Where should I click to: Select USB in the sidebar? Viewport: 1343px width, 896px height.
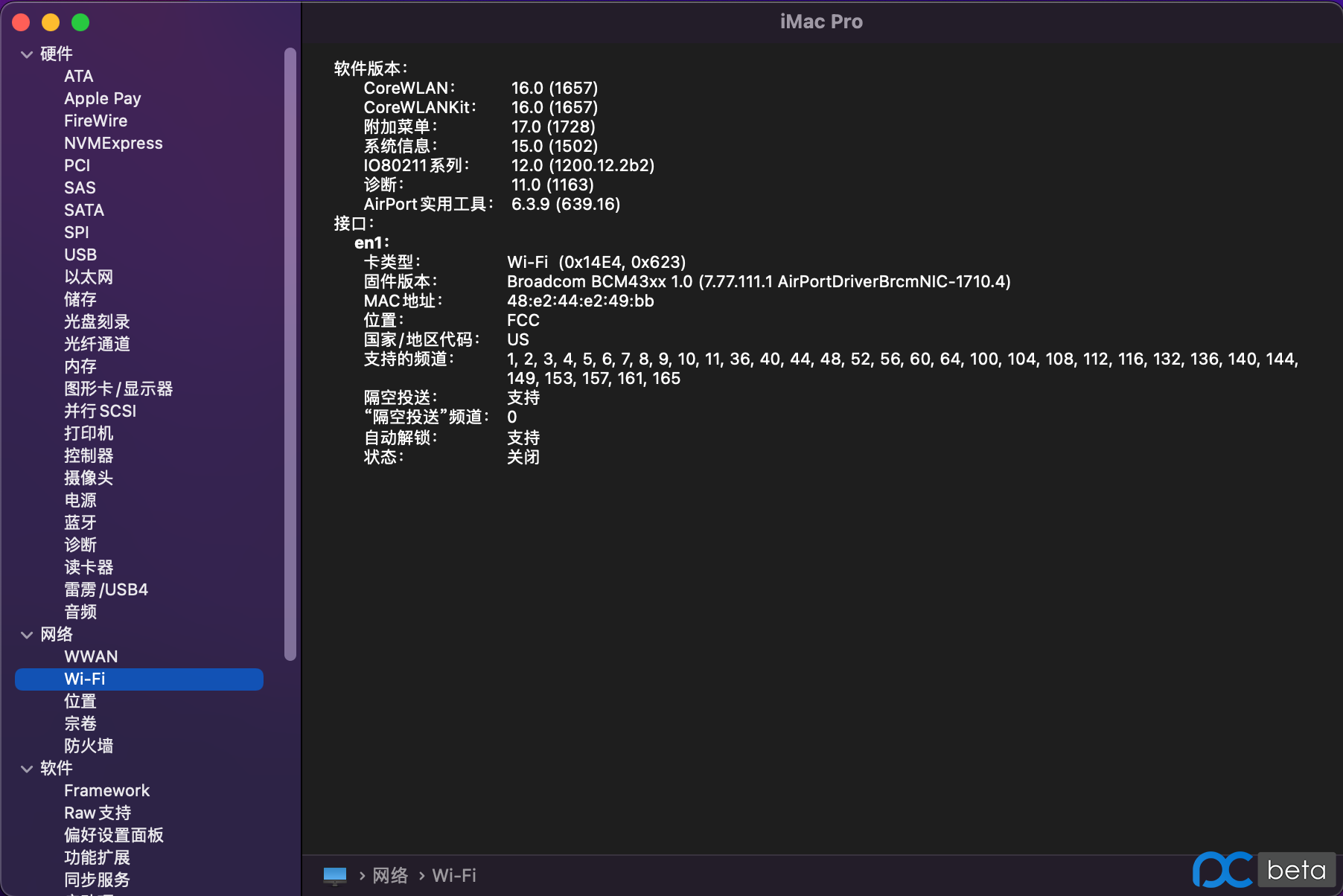80,255
